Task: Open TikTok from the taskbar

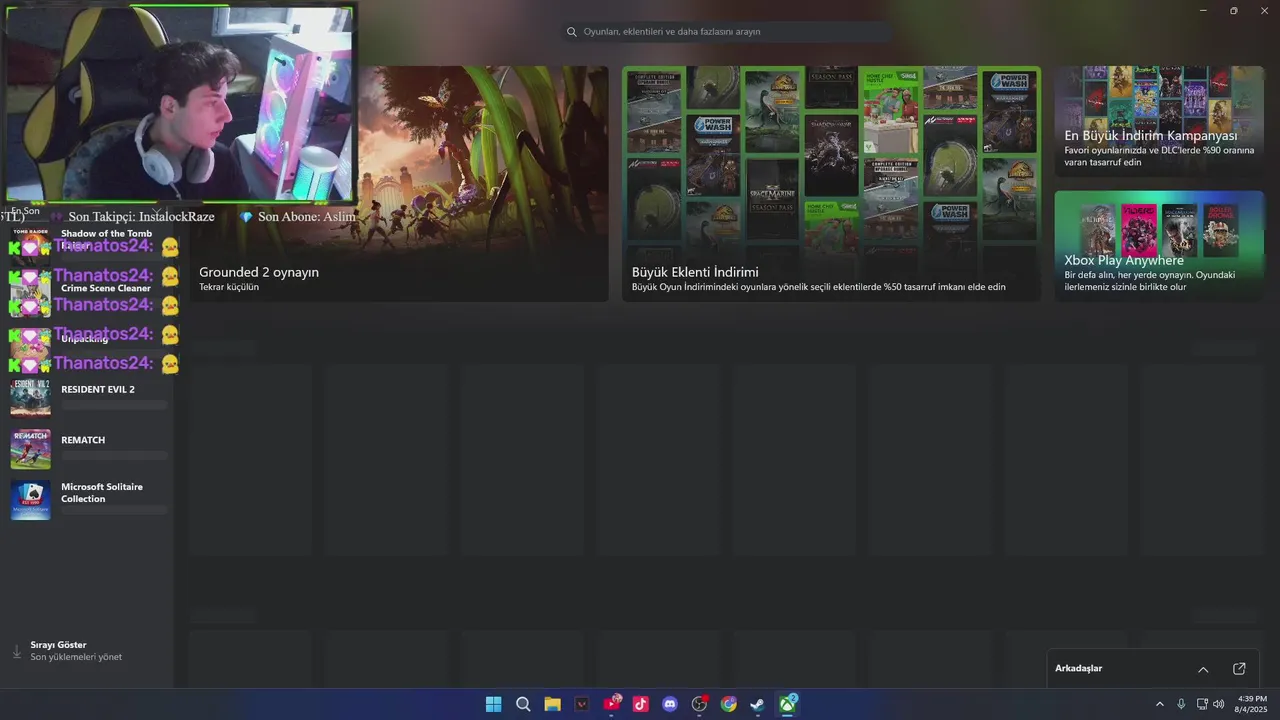Action: [x=641, y=704]
